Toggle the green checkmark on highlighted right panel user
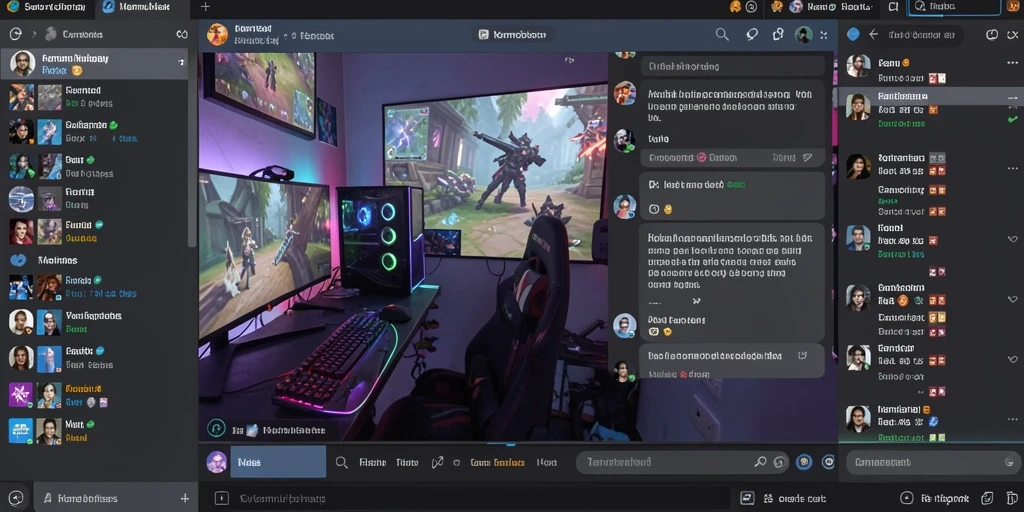1024x512 pixels. 1012,119
